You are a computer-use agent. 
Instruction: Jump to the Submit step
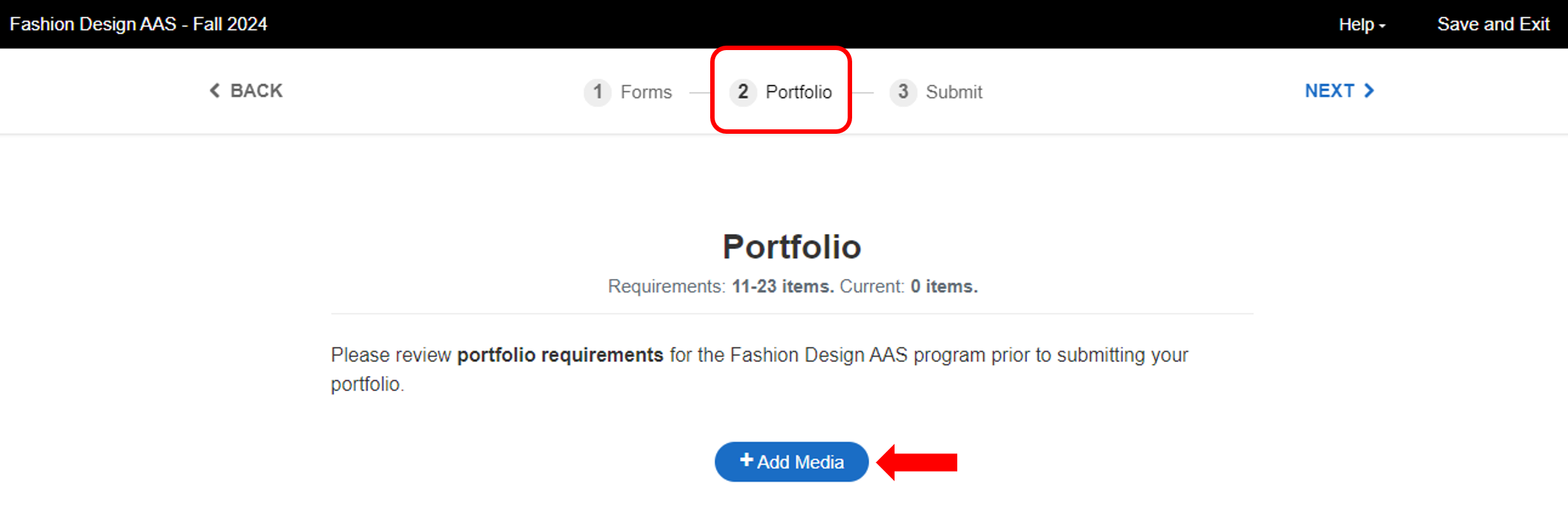tap(953, 92)
